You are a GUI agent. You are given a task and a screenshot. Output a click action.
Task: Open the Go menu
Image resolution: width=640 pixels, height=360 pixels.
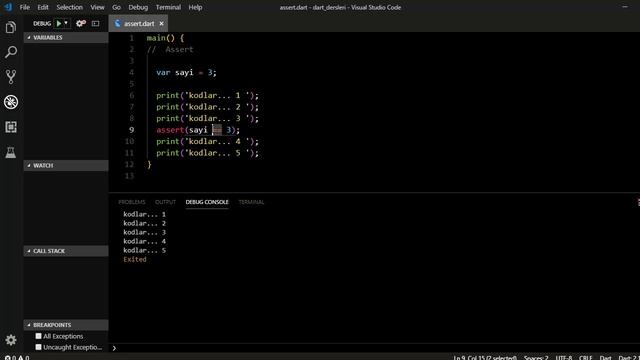pos(116,7)
